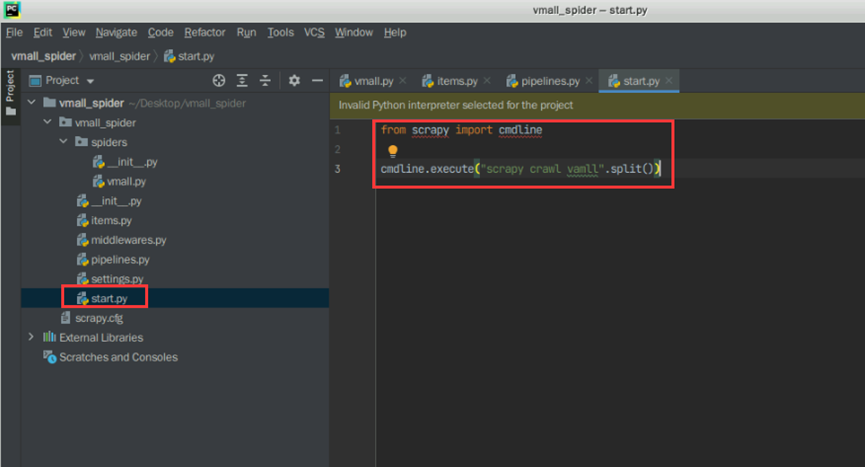865x467 pixels.
Task: Expand External Libraries node
Action: 31,337
